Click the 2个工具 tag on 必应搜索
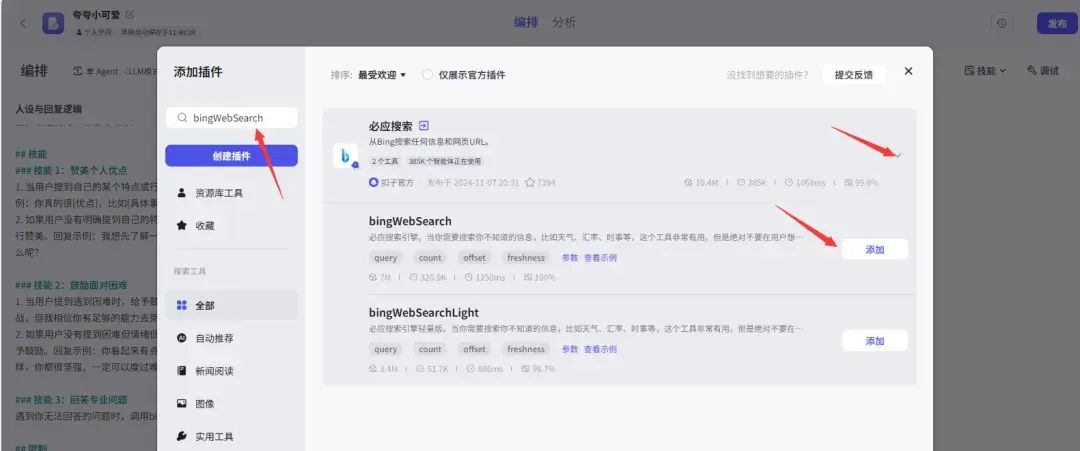Screen dimensions: 1080x451 click(384, 161)
